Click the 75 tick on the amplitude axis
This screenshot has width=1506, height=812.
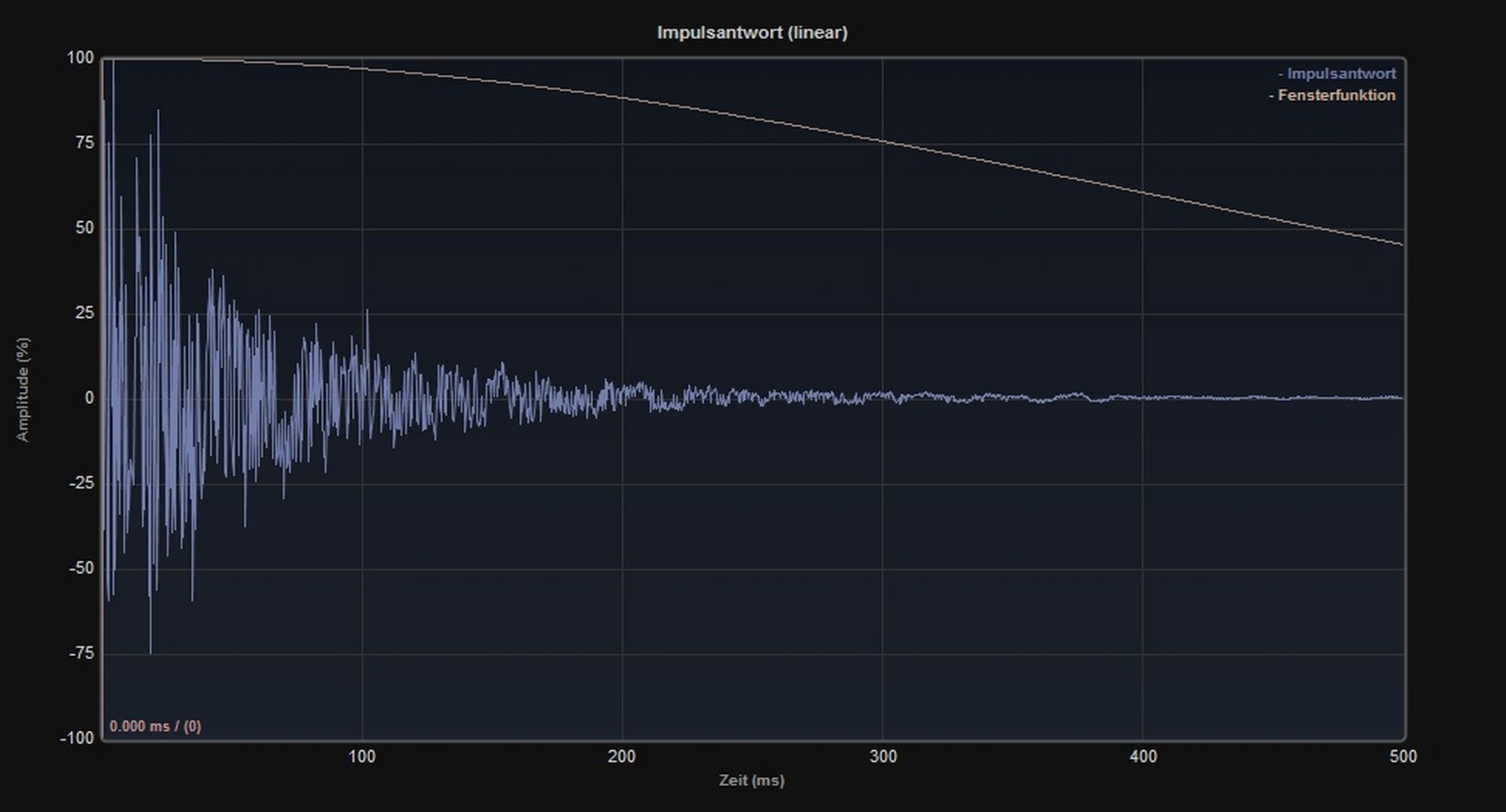[x=84, y=142]
